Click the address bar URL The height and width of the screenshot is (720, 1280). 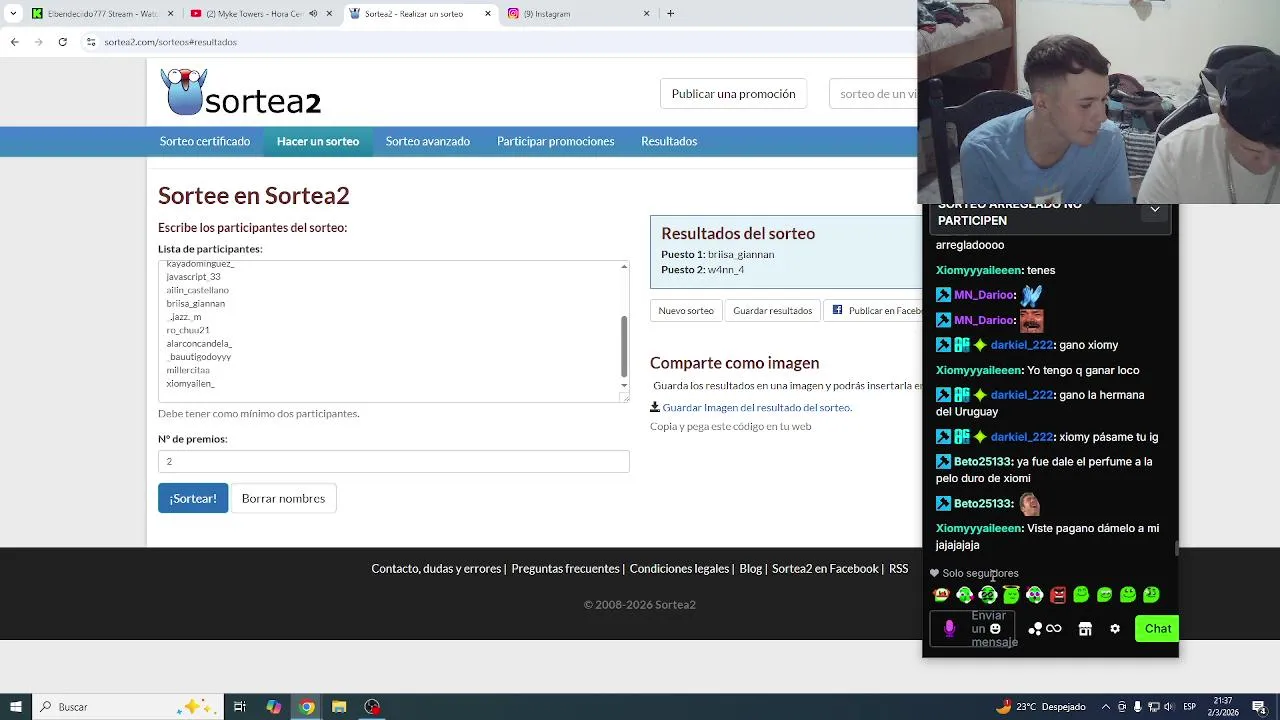point(170,42)
